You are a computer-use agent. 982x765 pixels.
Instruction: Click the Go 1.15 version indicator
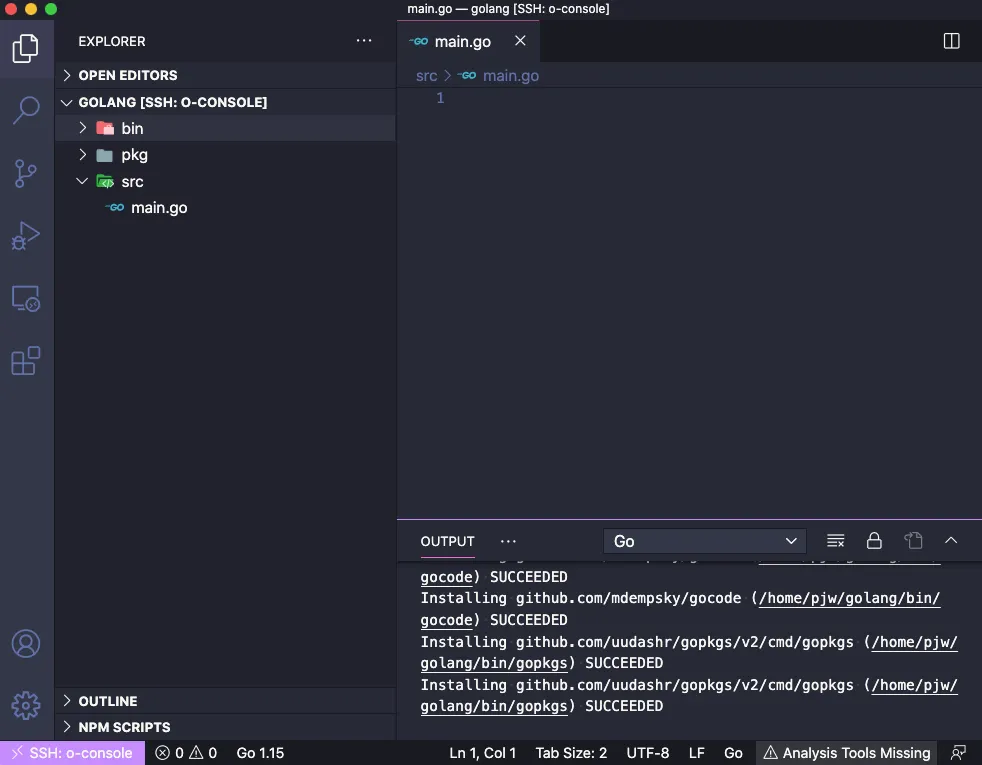pos(260,752)
